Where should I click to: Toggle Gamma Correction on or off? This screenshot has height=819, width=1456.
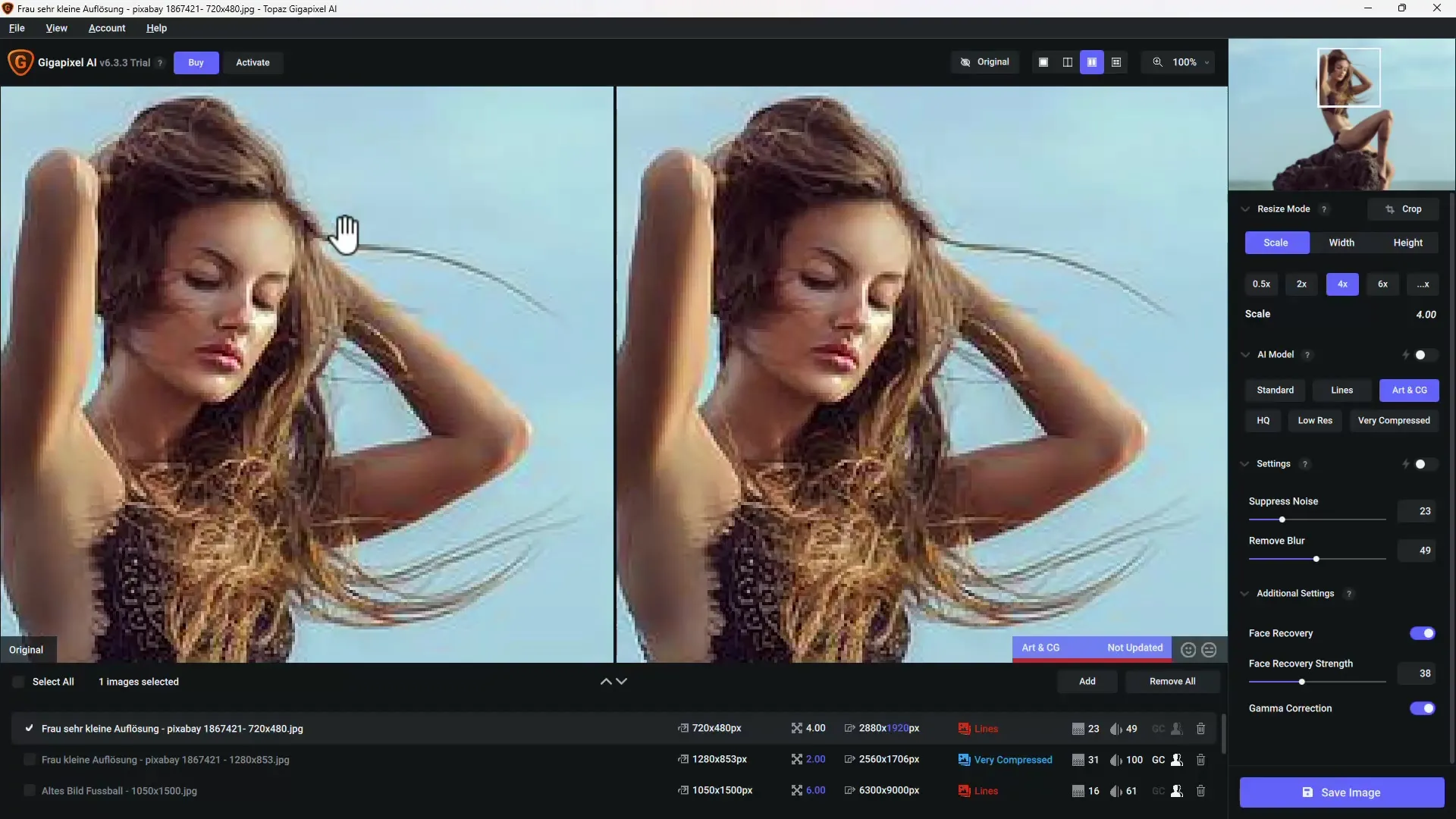1422,707
